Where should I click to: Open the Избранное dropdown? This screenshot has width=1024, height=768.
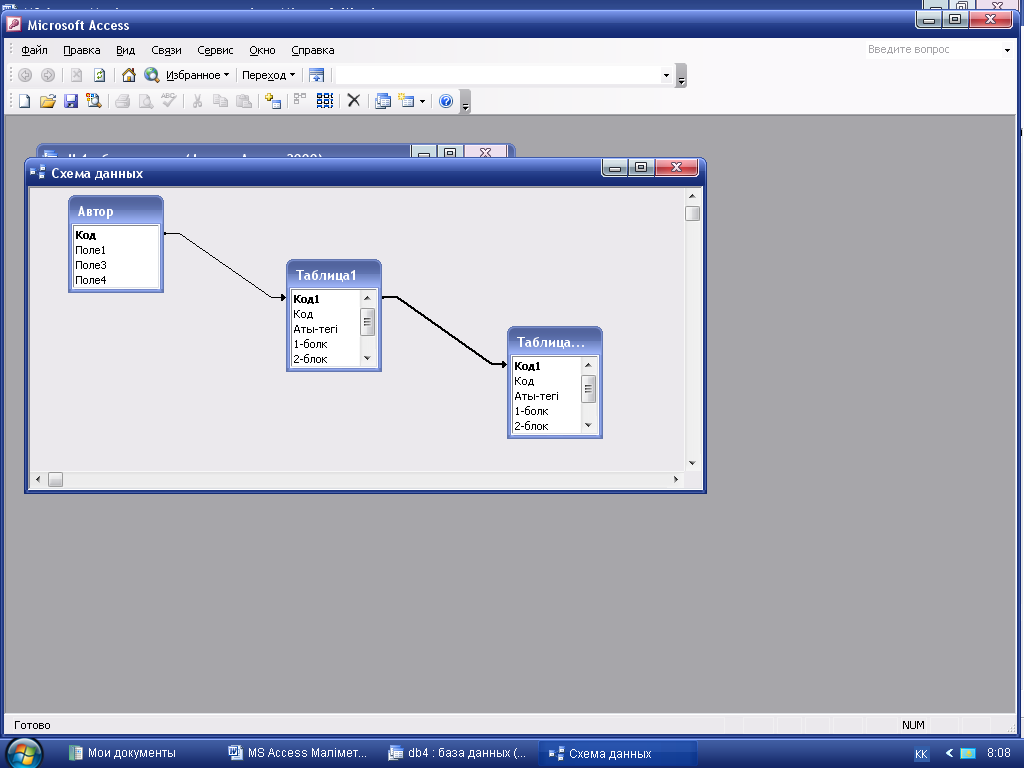197,75
